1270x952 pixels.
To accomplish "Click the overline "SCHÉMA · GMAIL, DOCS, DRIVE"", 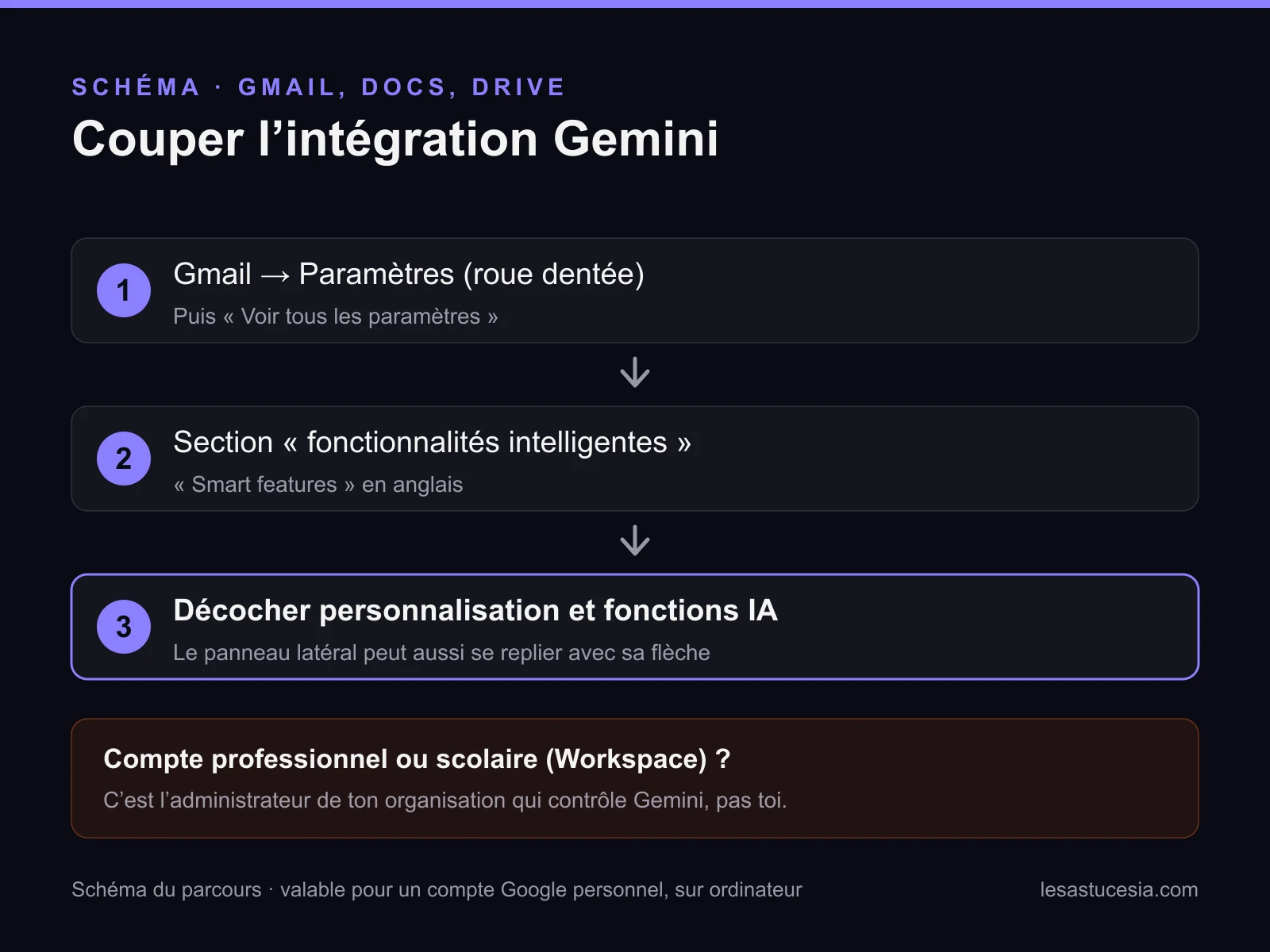I will coord(318,86).
